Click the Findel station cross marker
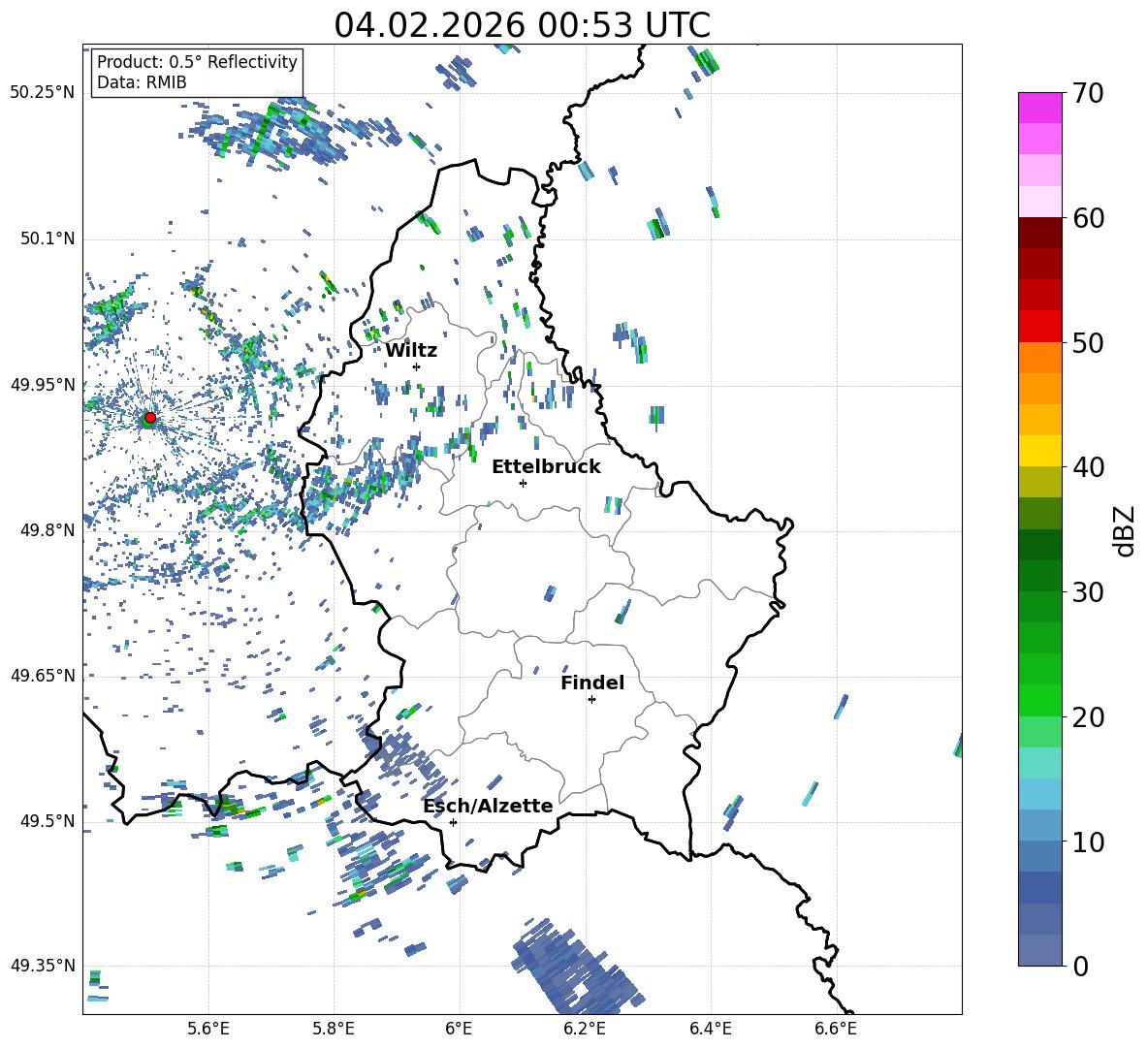Image resolution: width=1148 pixels, height=1048 pixels. click(591, 700)
